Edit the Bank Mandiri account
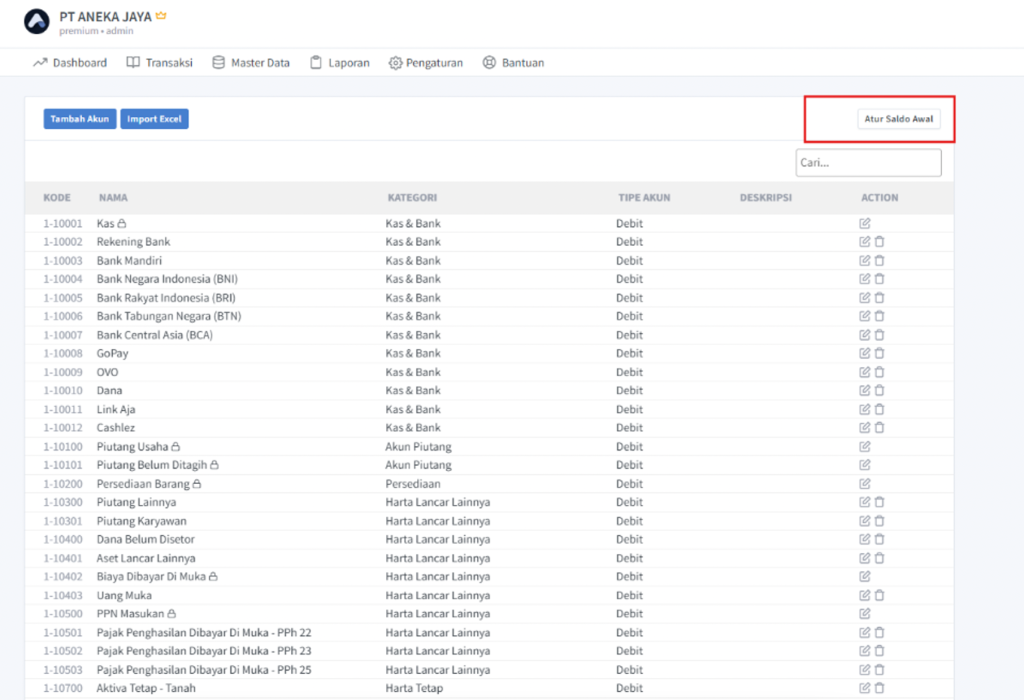The image size is (1024, 700). [x=865, y=261]
